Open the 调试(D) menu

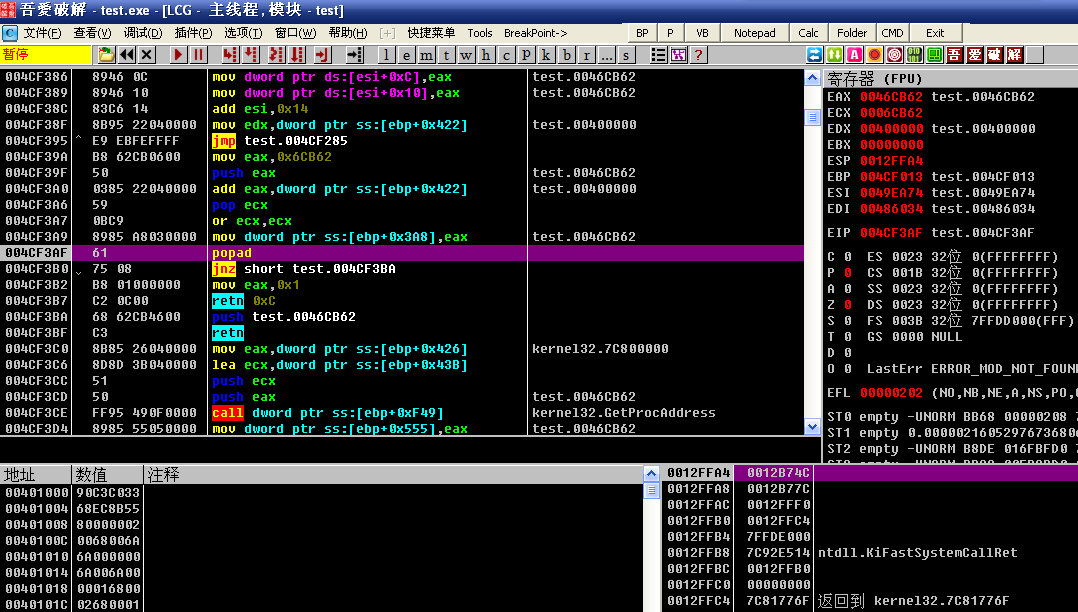tap(142, 33)
